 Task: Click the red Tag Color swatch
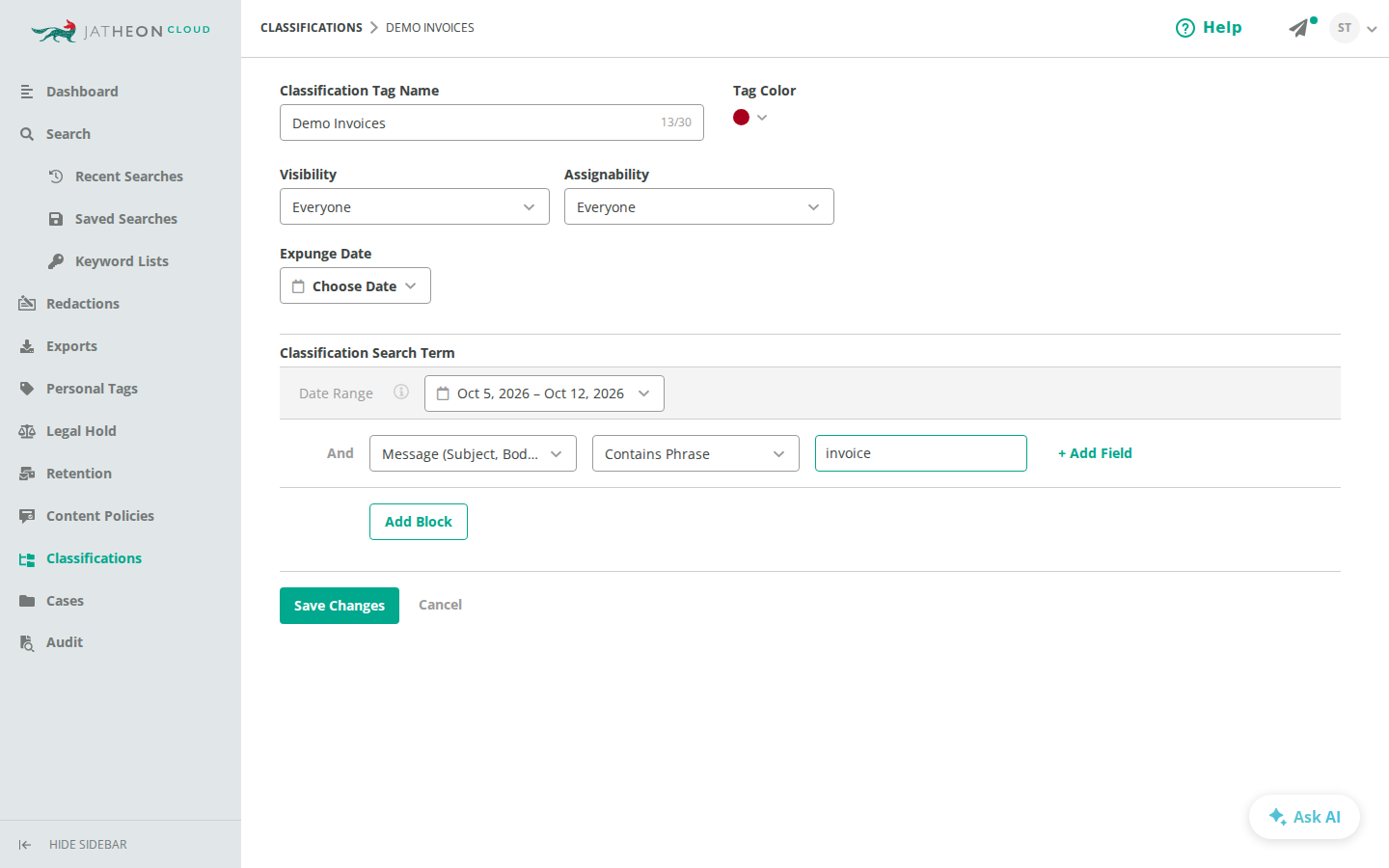click(x=741, y=118)
